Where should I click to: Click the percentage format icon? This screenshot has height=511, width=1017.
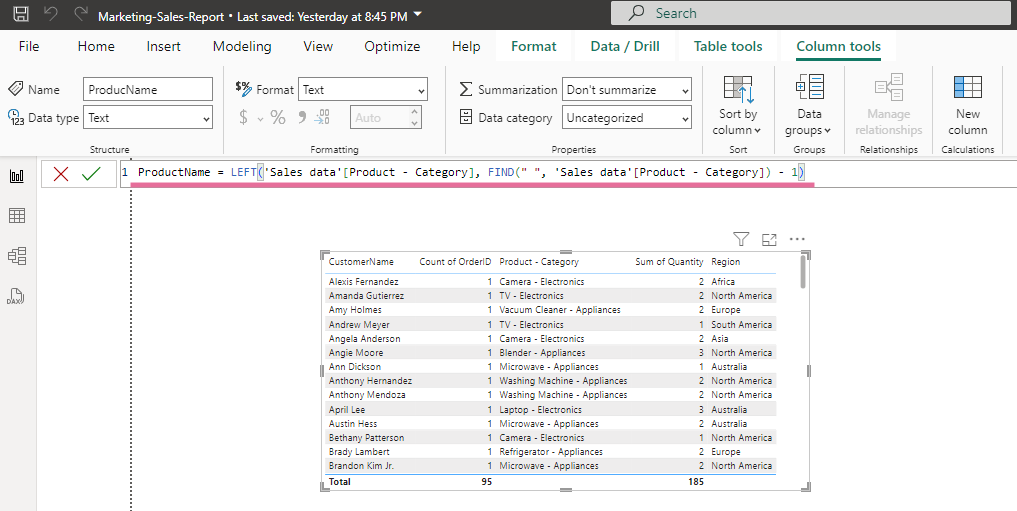(x=278, y=117)
